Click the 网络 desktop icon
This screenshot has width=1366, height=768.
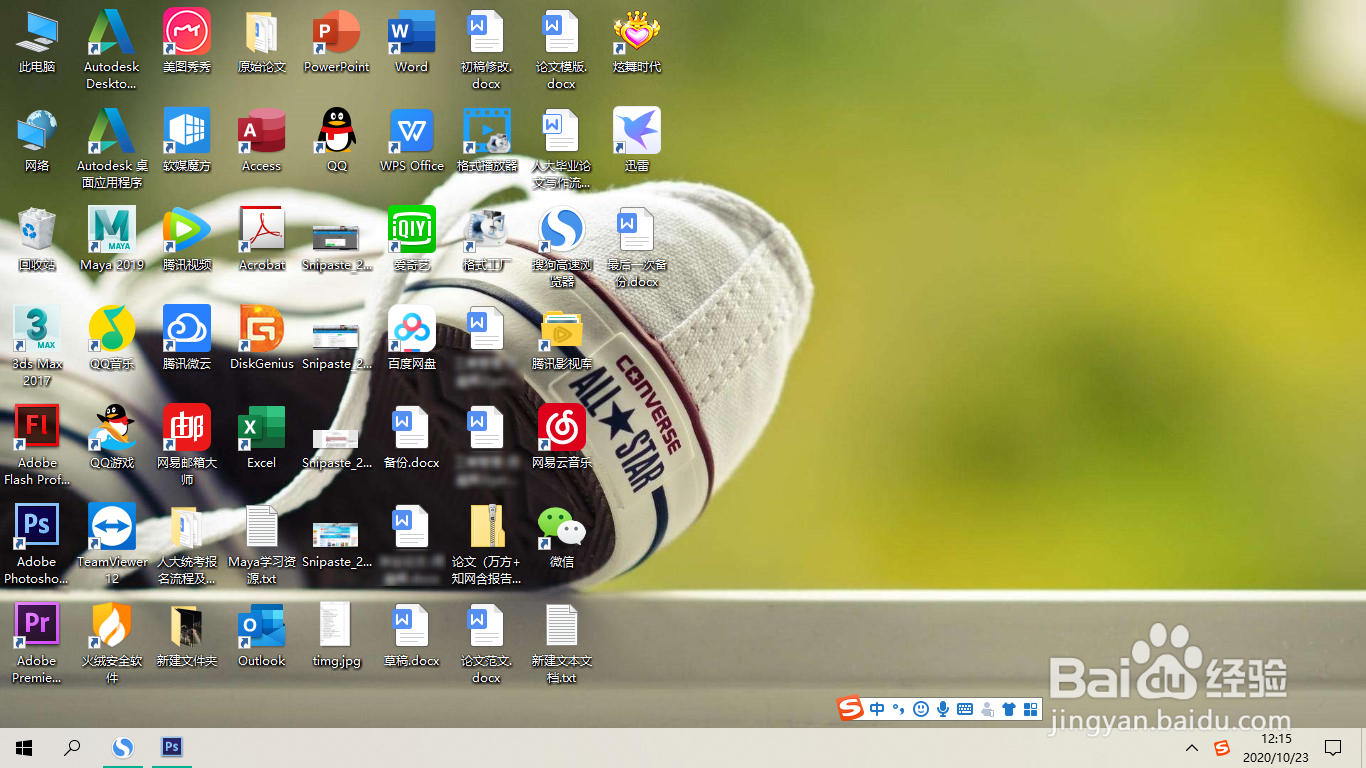[x=37, y=141]
